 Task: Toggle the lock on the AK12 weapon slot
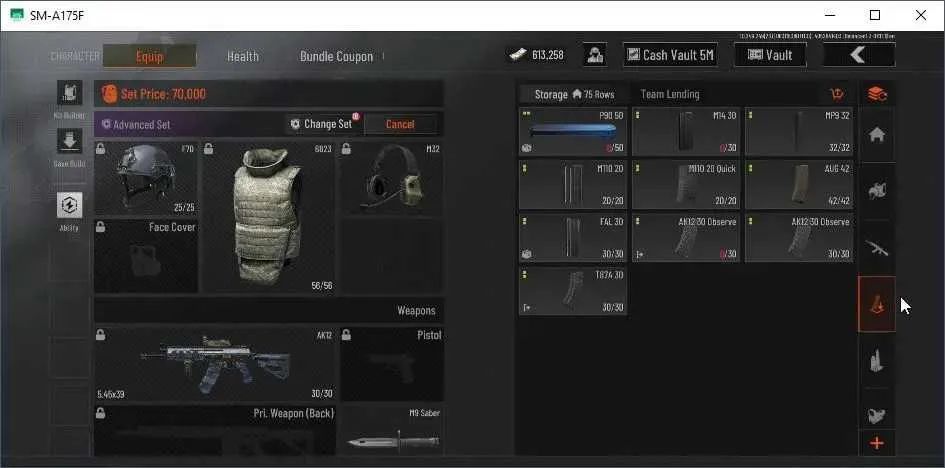point(101,335)
